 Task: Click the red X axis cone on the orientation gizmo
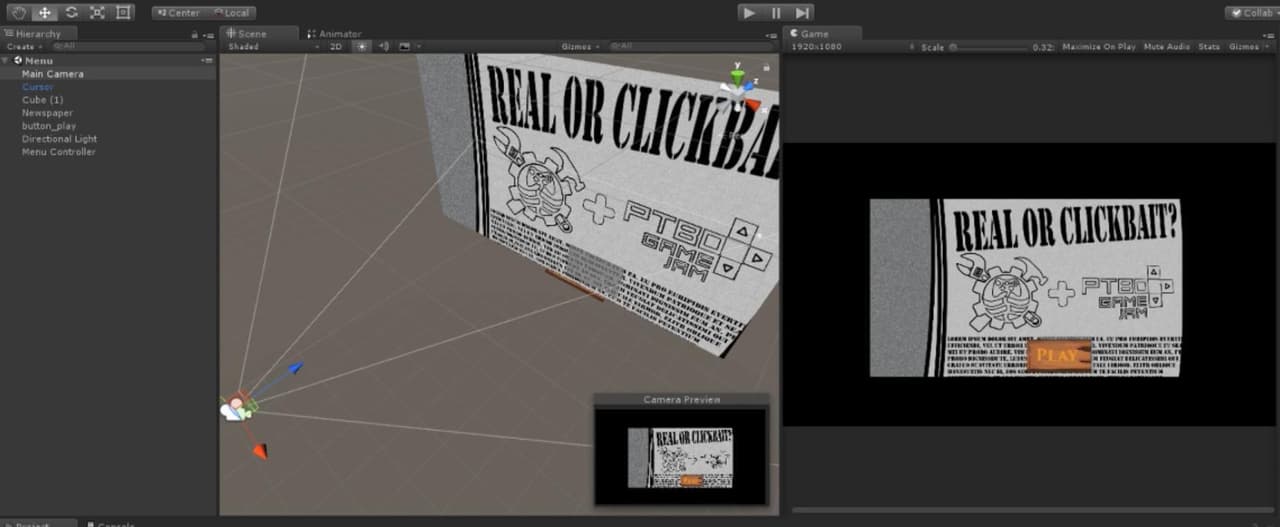753,104
